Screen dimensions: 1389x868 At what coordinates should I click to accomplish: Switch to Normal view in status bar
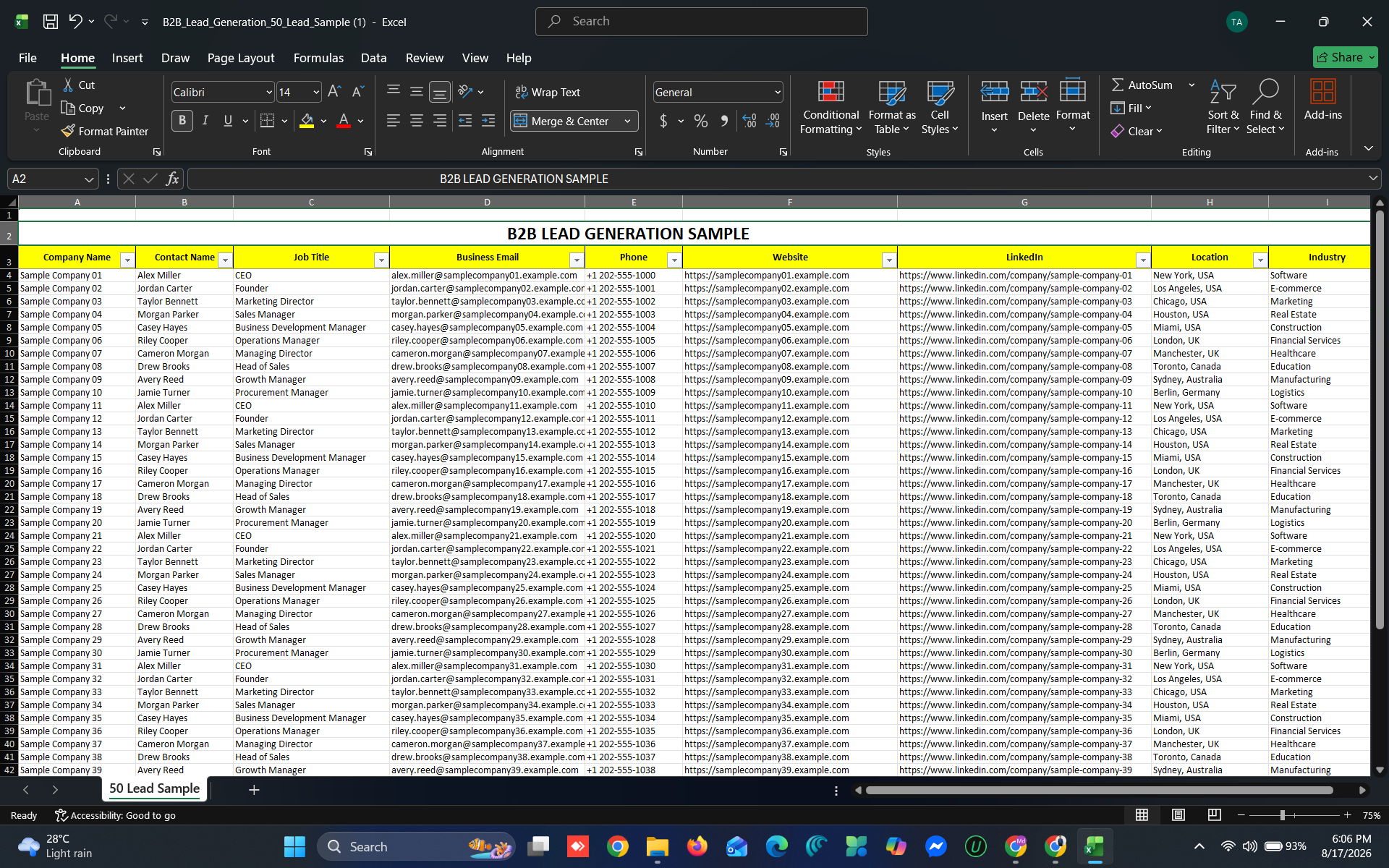(1142, 815)
